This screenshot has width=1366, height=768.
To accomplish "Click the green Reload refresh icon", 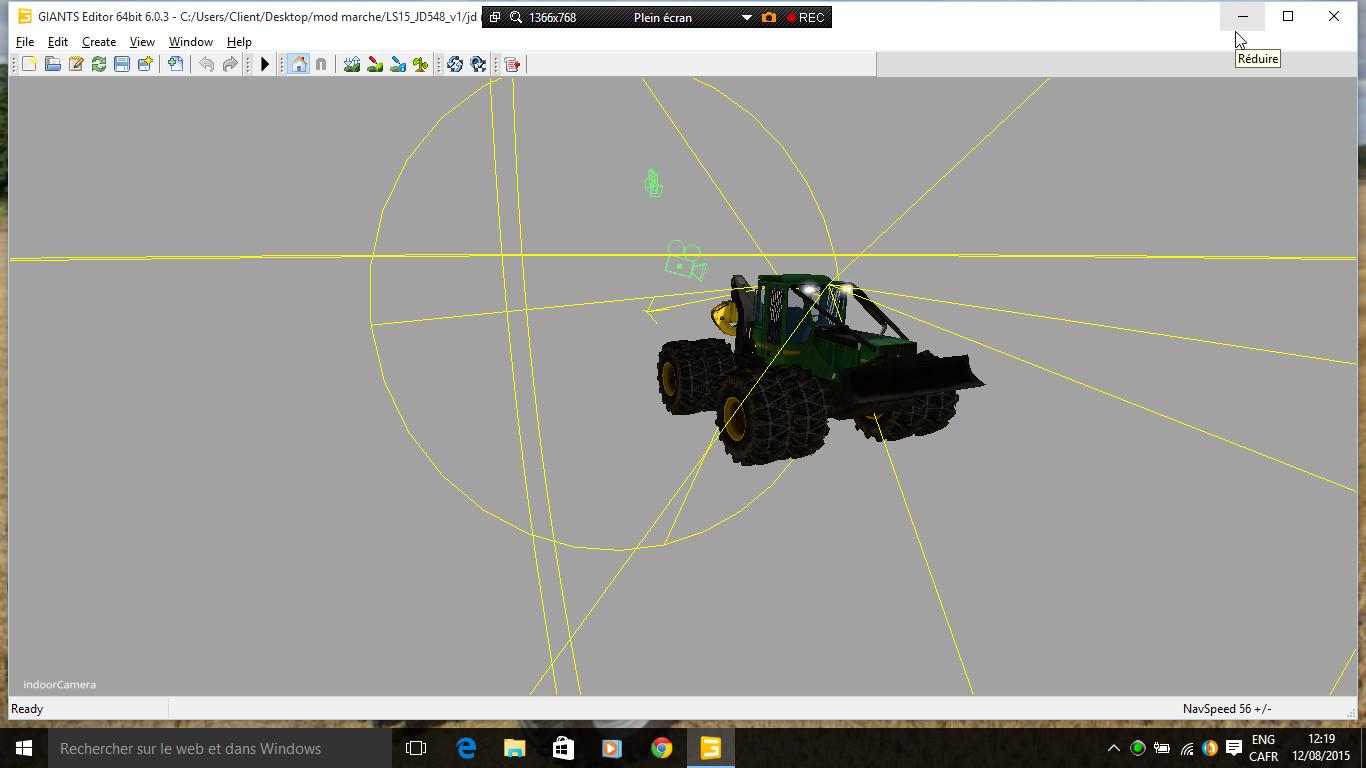I will [99, 64].
